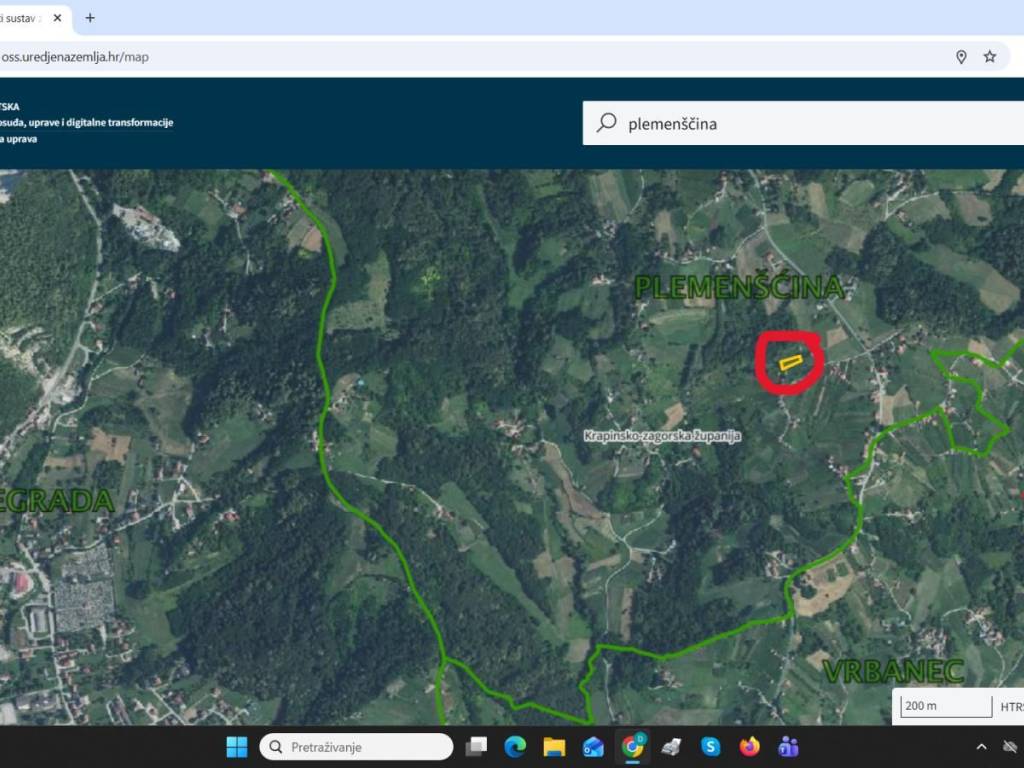Image resolution: width=1024 pixels, height=768 pixels.
Task: Open Skype from the taskbar
Action: 710,747
